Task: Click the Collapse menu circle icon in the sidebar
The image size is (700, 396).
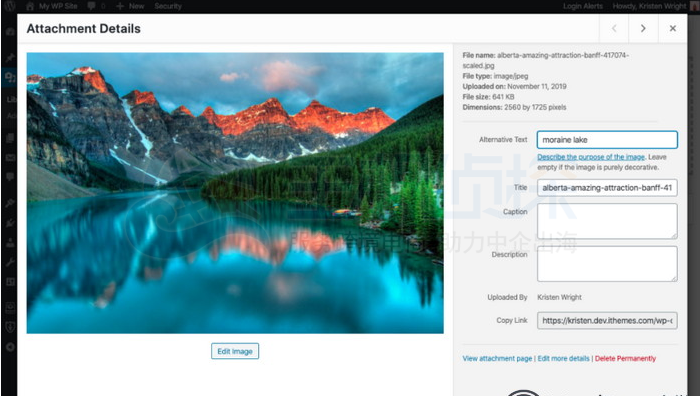Action: 10,347
